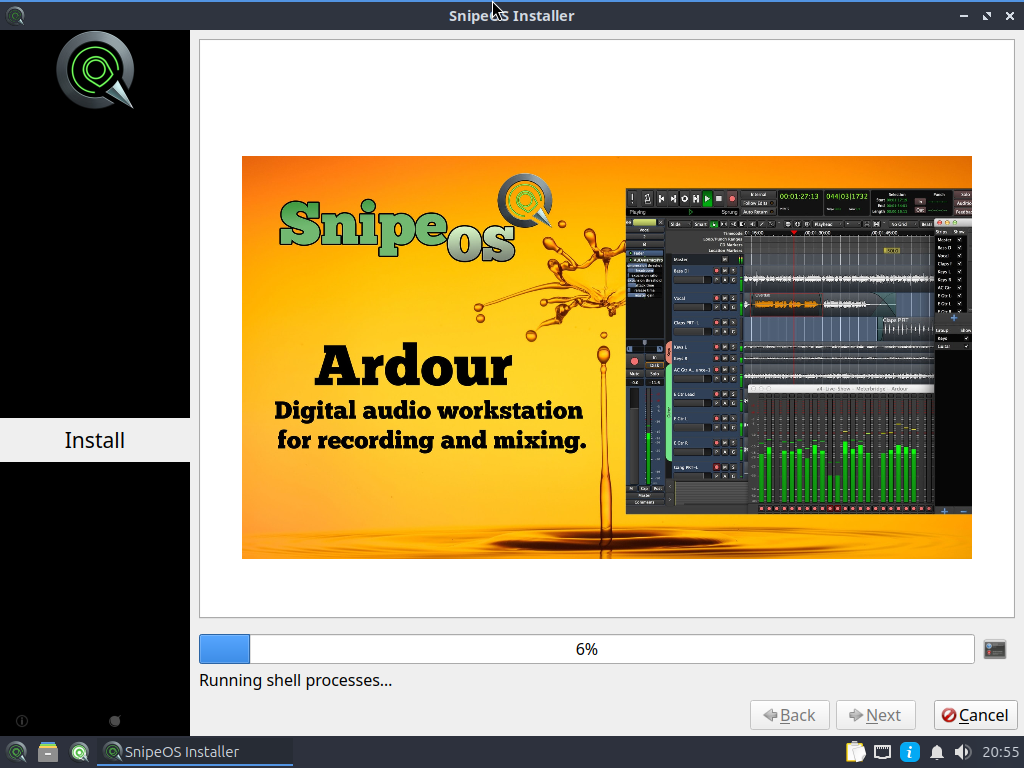Open the bright green SnipeOS launcher on the taskbar
1024x768 pixels.
(80, 752)
